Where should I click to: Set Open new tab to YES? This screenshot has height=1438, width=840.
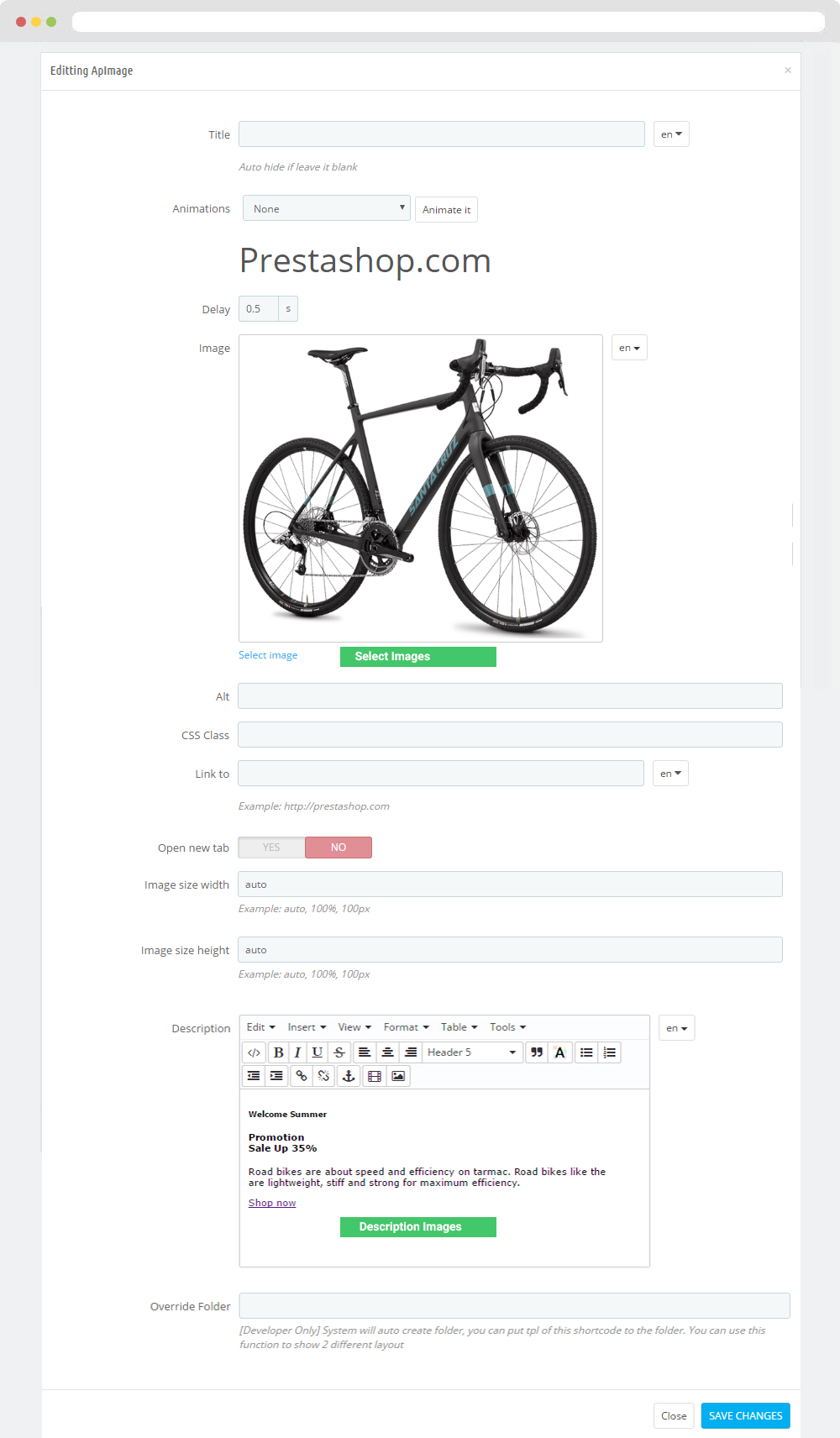[271, 848]
